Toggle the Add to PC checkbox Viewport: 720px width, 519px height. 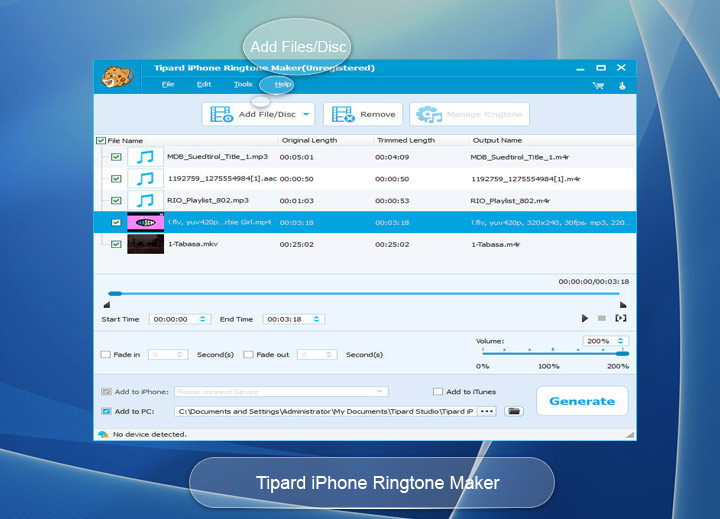(x=106, y=412)
